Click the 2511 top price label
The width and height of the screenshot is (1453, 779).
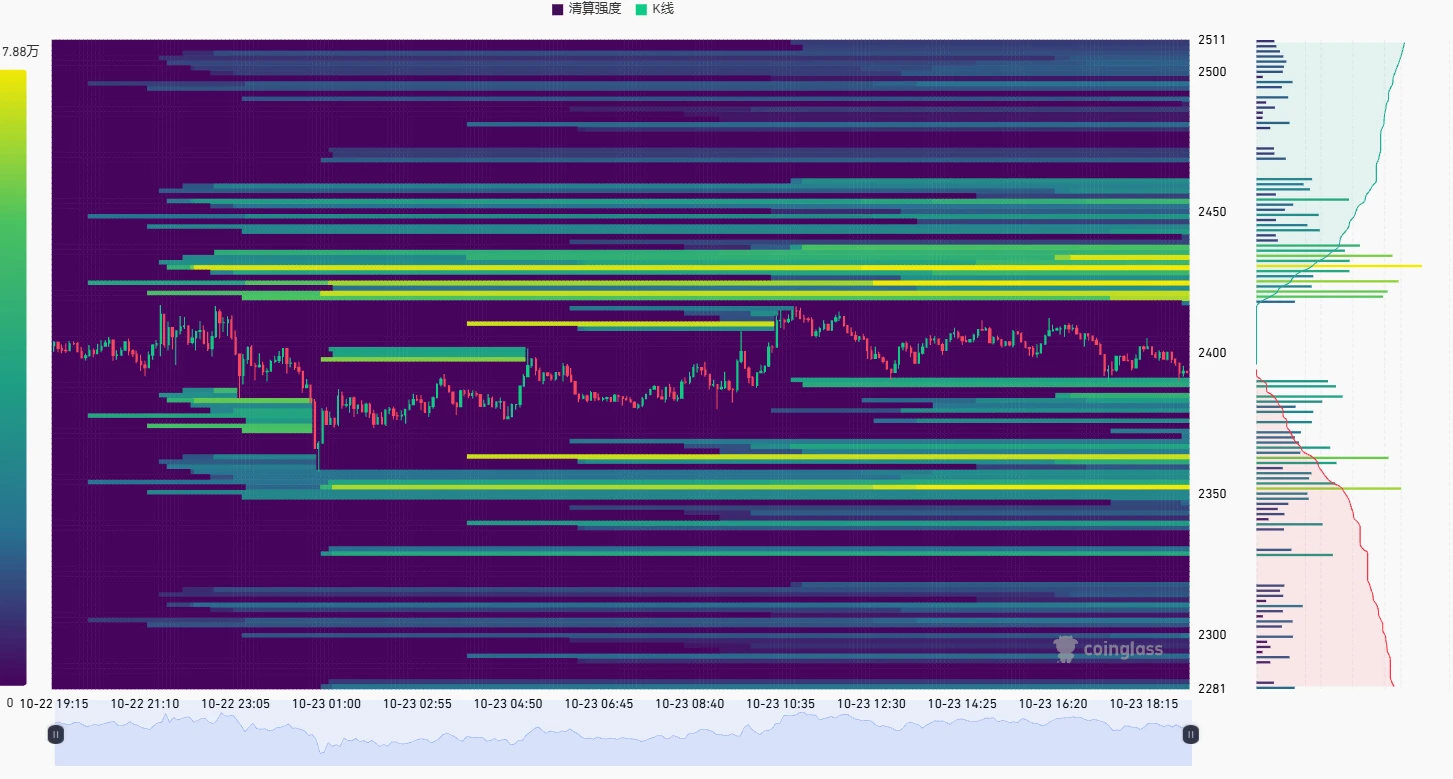pos(1212,40)
